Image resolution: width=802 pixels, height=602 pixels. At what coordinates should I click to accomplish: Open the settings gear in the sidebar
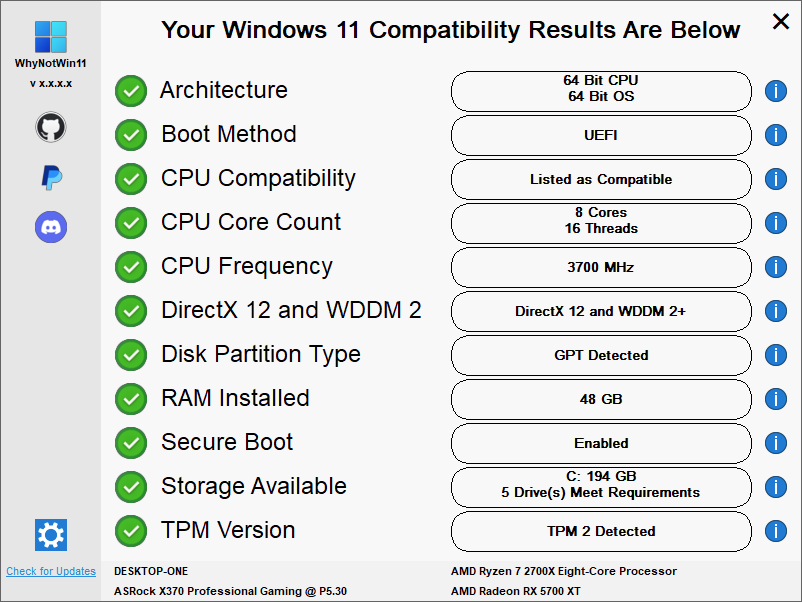pos(50,534)
